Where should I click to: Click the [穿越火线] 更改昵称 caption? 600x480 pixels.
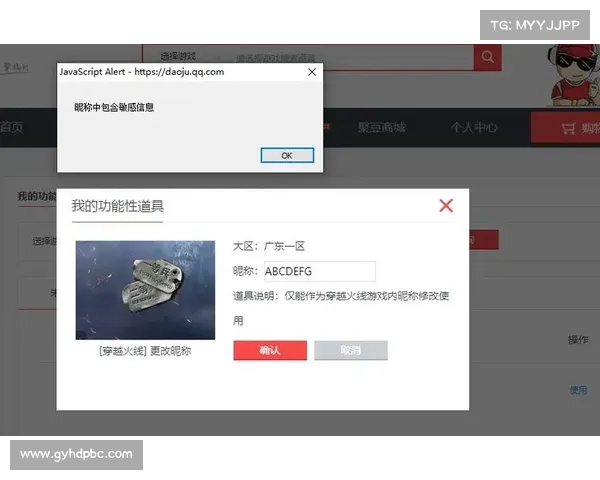[145, 351]
